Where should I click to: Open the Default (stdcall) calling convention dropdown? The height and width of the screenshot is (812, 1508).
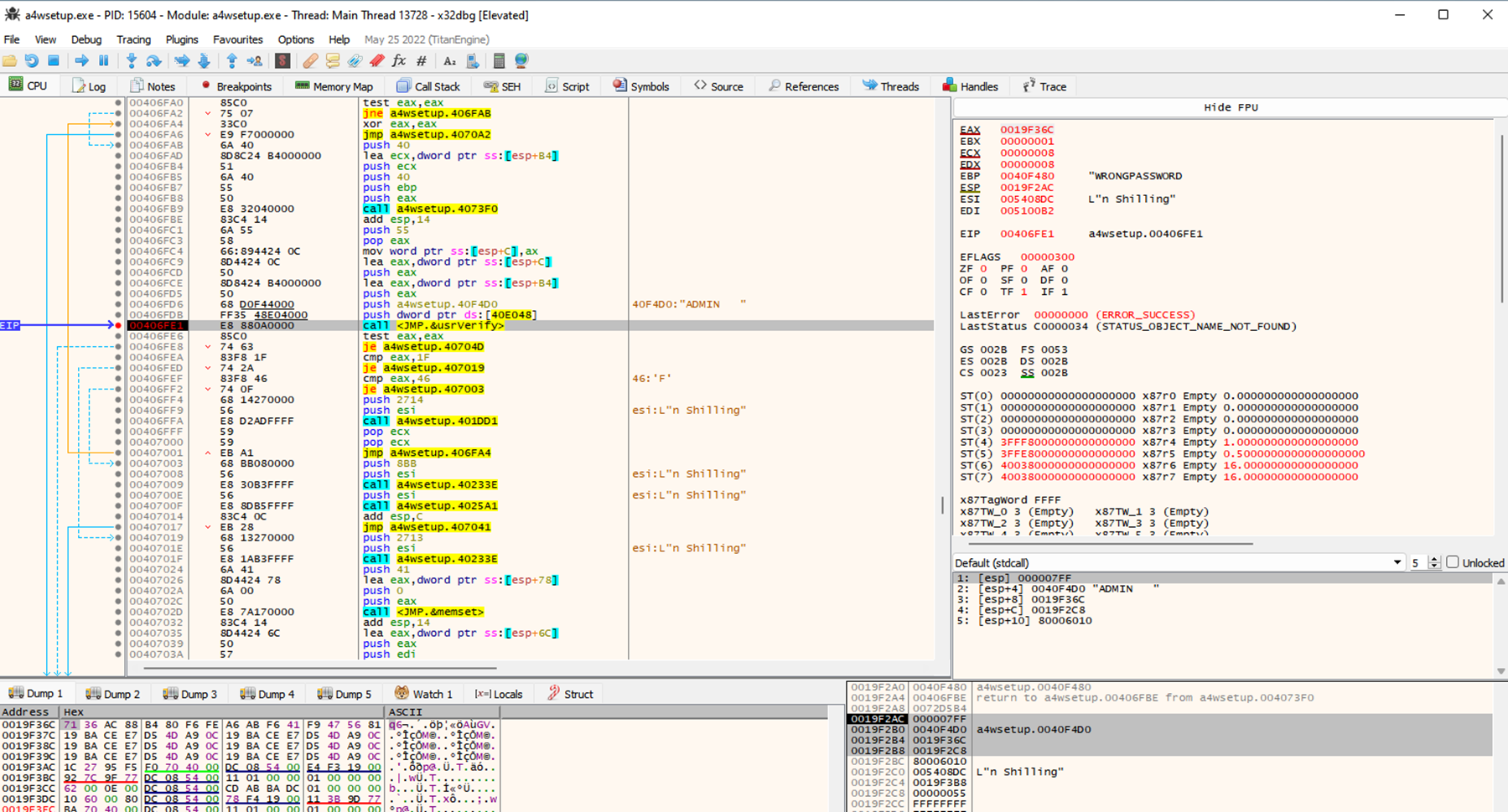pos(1397,562)
